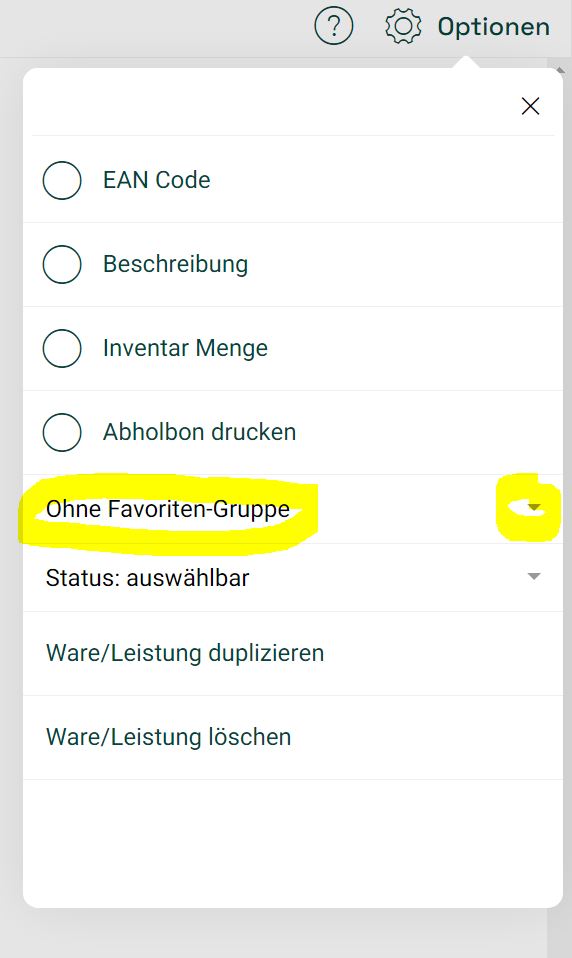Screen dimensions: 572x958
Task: Click the Beschreibung label text
Action: coord(175,264)
